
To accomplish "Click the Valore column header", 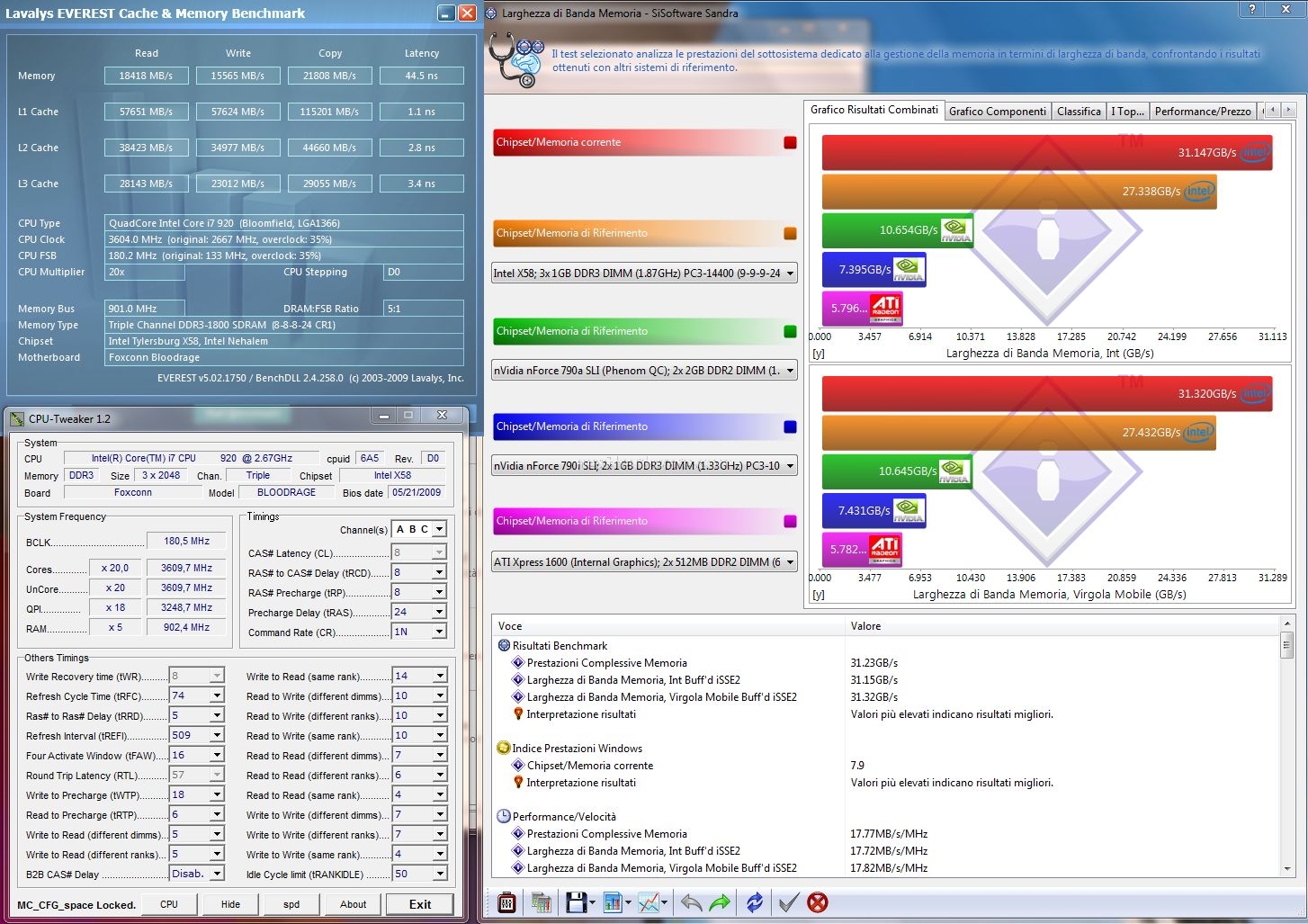I will tap(1062, 625).
